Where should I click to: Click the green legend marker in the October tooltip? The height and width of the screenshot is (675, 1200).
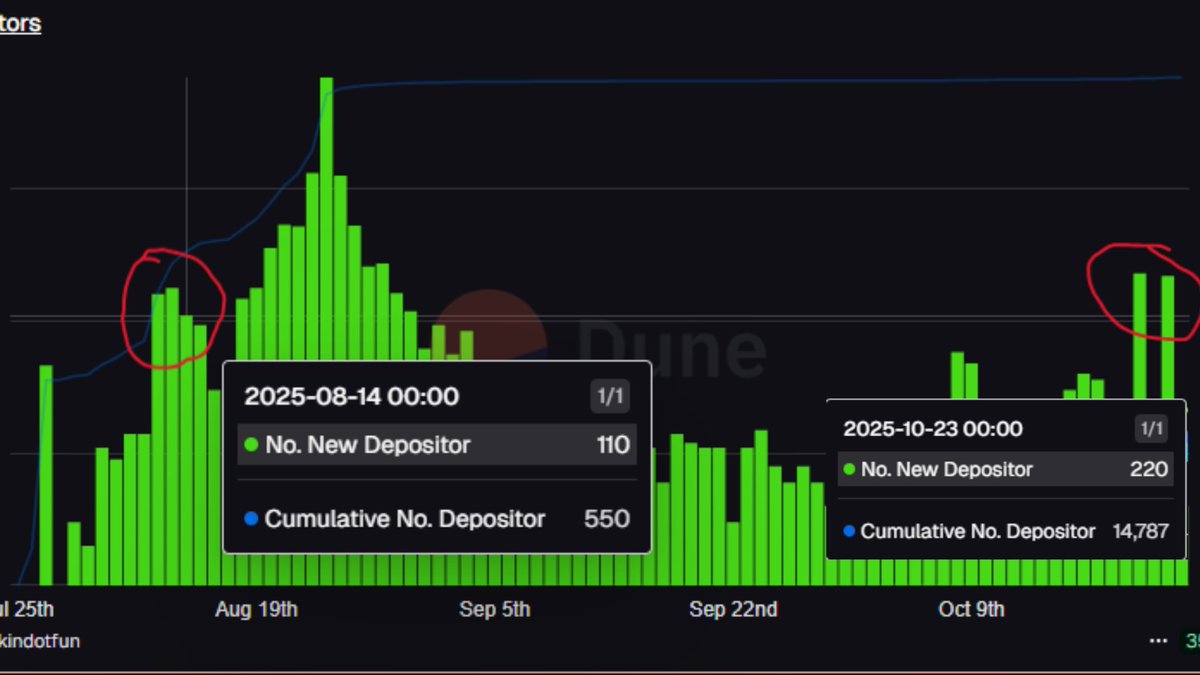pos(848,469)
